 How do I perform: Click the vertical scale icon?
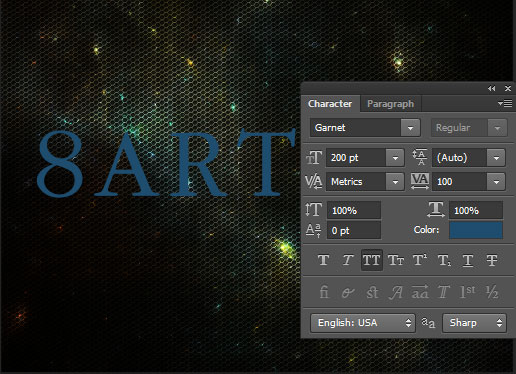coord(313,210)
